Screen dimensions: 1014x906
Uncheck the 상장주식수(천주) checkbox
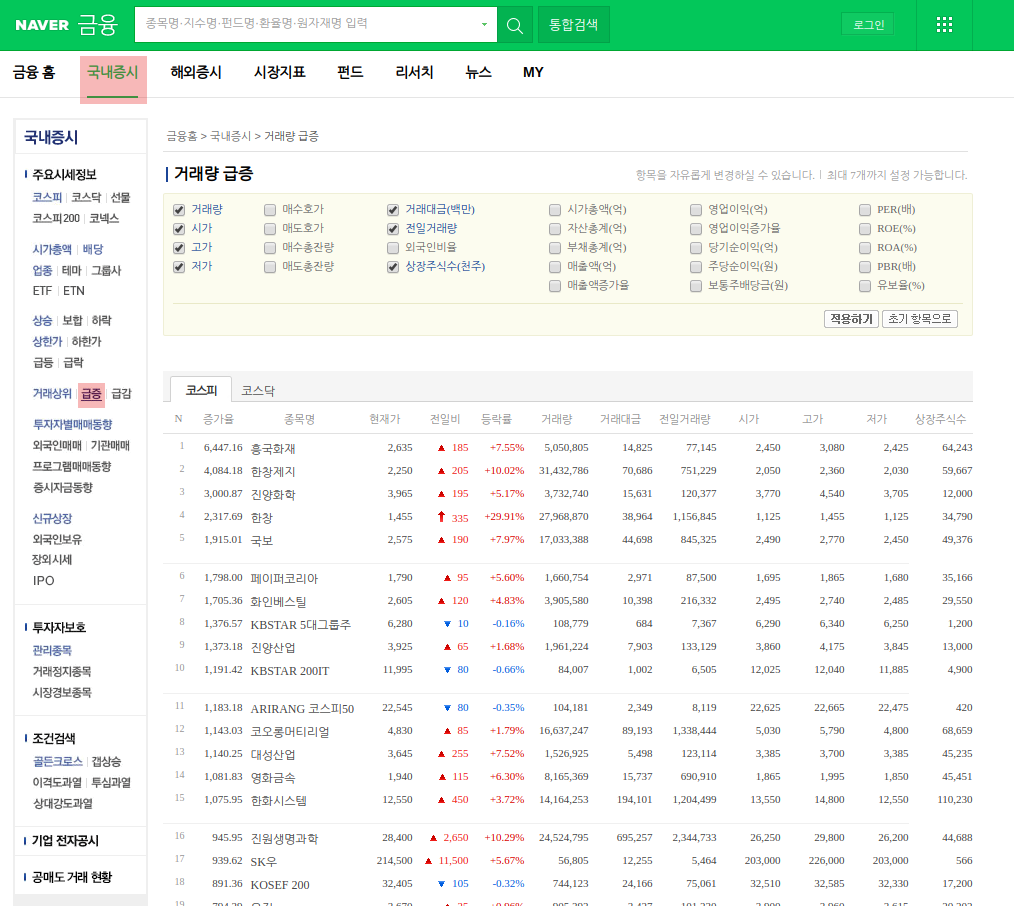point(393,267)
